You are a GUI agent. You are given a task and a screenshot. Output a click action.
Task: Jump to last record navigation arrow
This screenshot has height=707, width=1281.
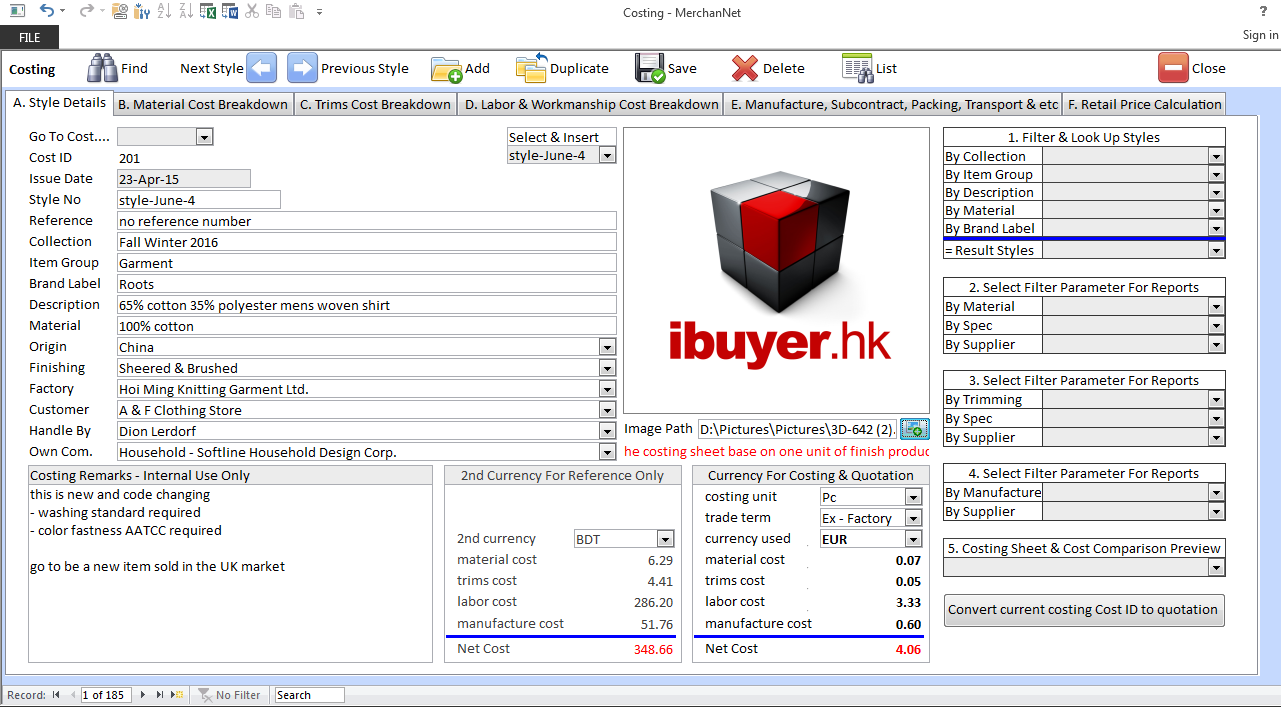point(160,695)
